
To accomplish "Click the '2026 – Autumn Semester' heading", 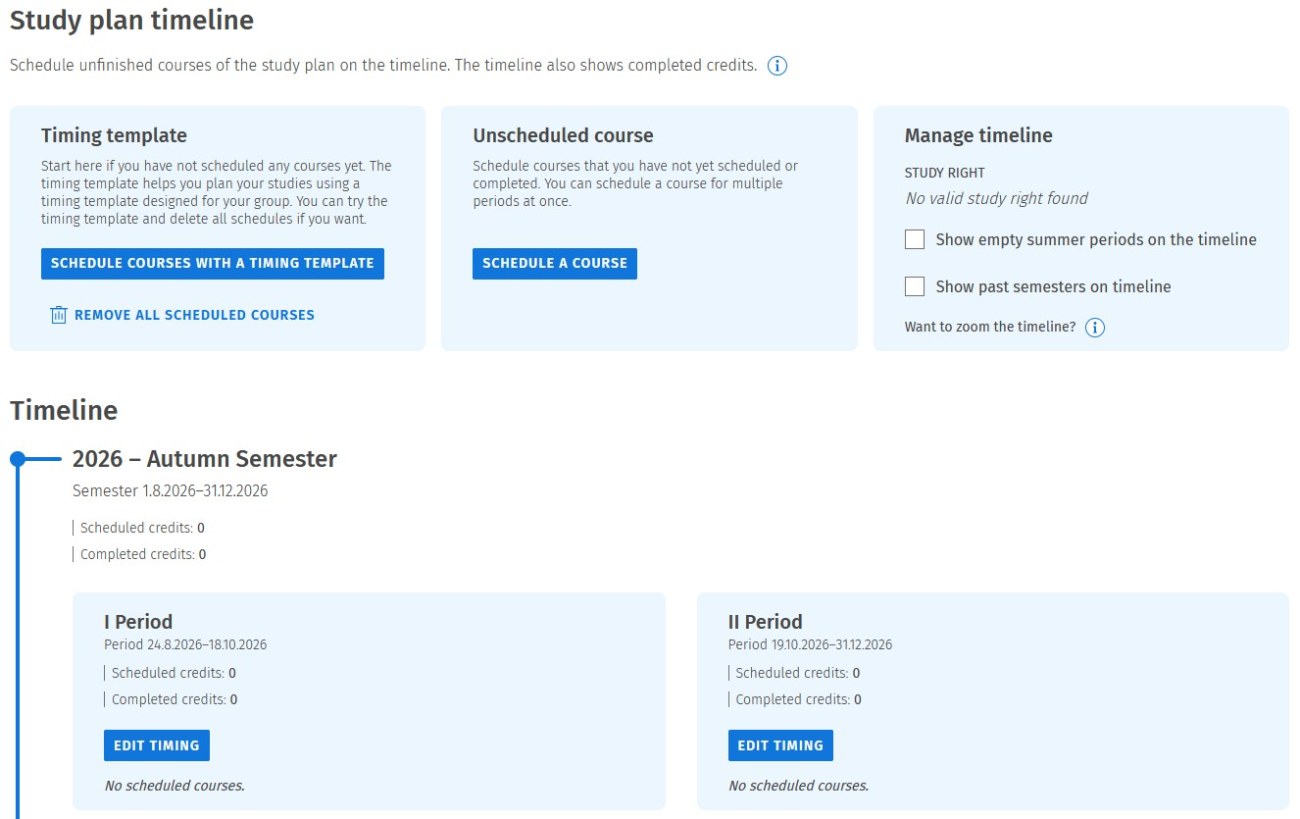I will pos(204,459).
